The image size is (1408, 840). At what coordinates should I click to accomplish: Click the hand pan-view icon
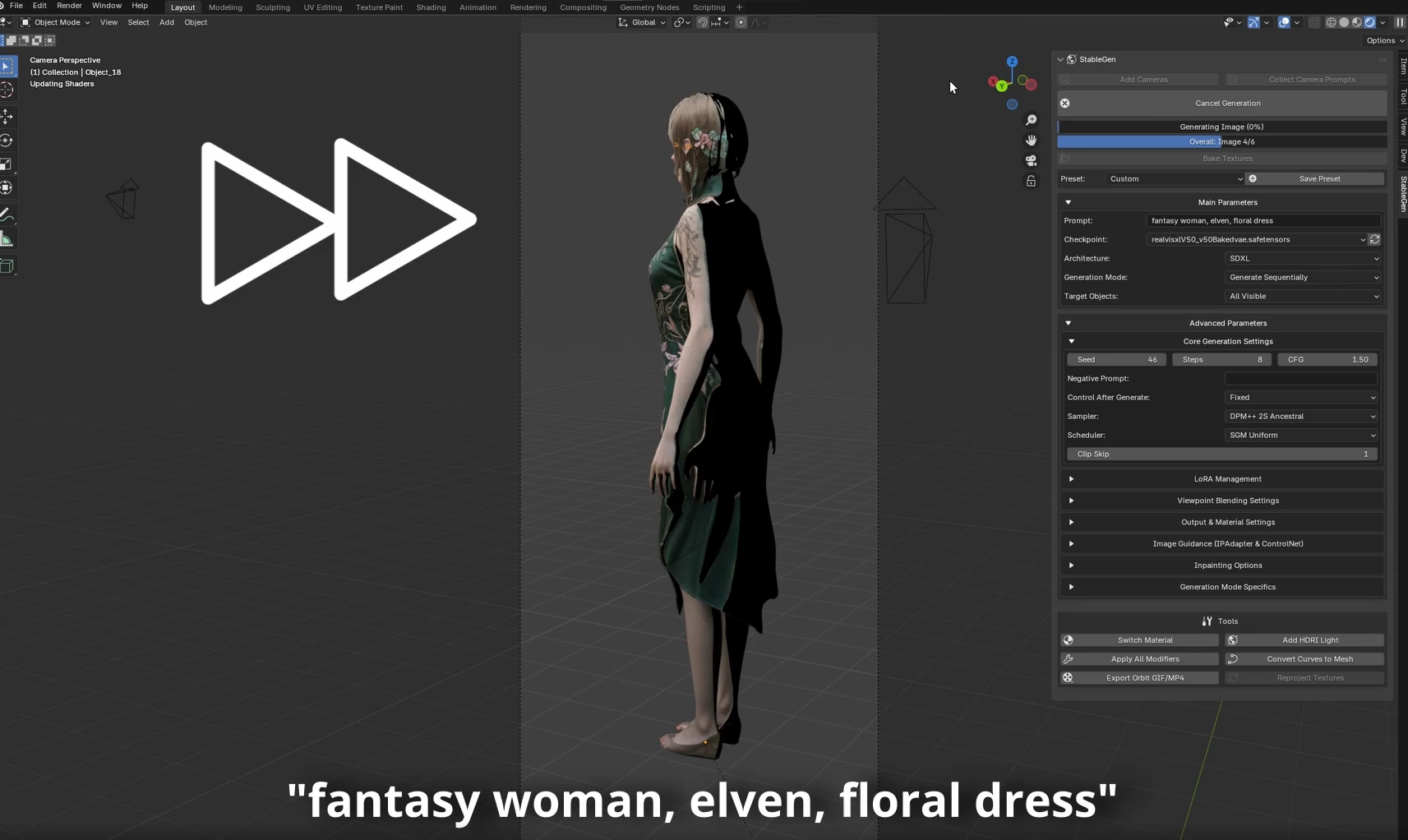click(x=1032, y=141)
